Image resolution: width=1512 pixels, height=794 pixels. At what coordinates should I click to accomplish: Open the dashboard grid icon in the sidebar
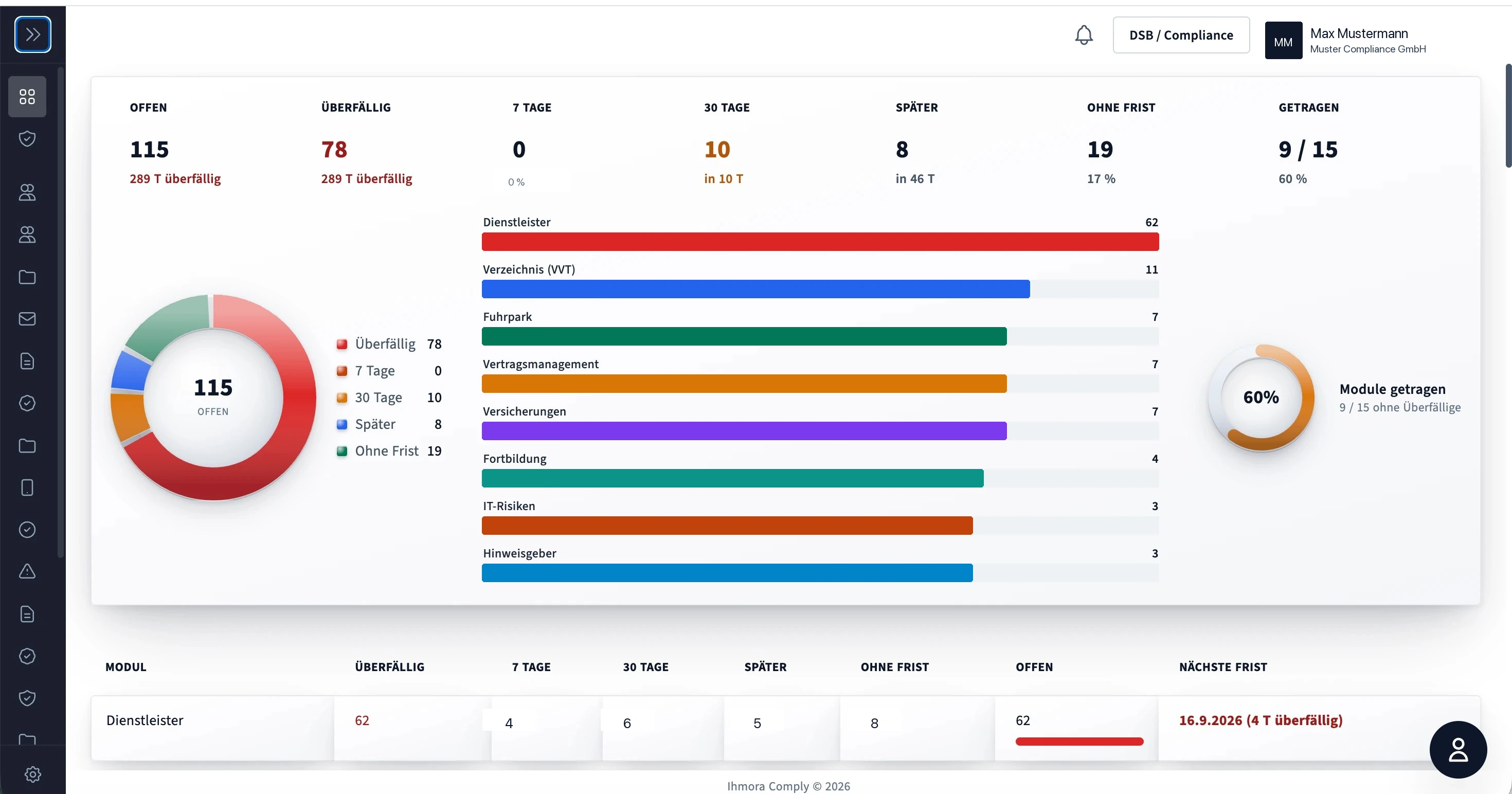click(27, 96)
